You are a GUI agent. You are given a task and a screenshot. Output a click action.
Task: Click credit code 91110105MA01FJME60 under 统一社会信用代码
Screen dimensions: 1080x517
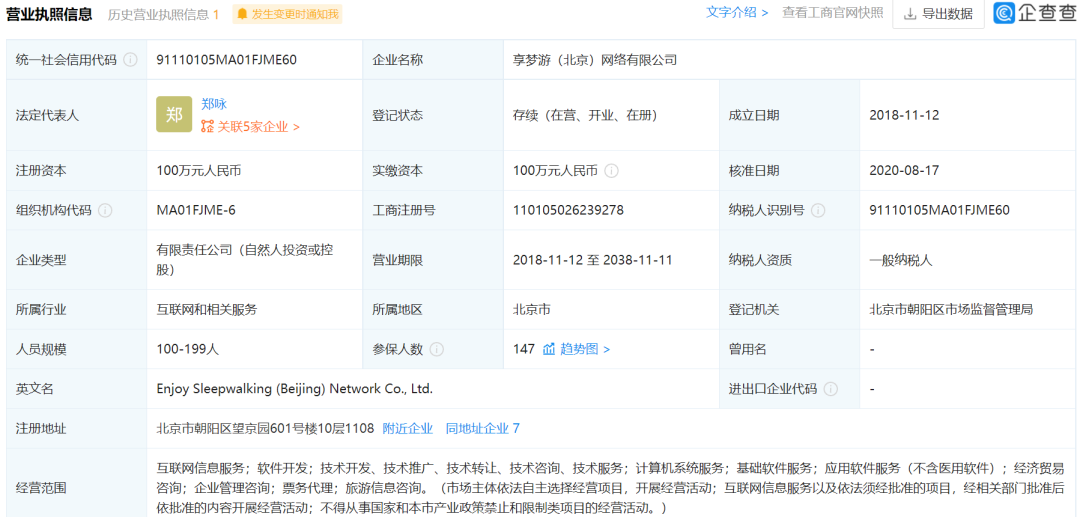tap(227, 60)
